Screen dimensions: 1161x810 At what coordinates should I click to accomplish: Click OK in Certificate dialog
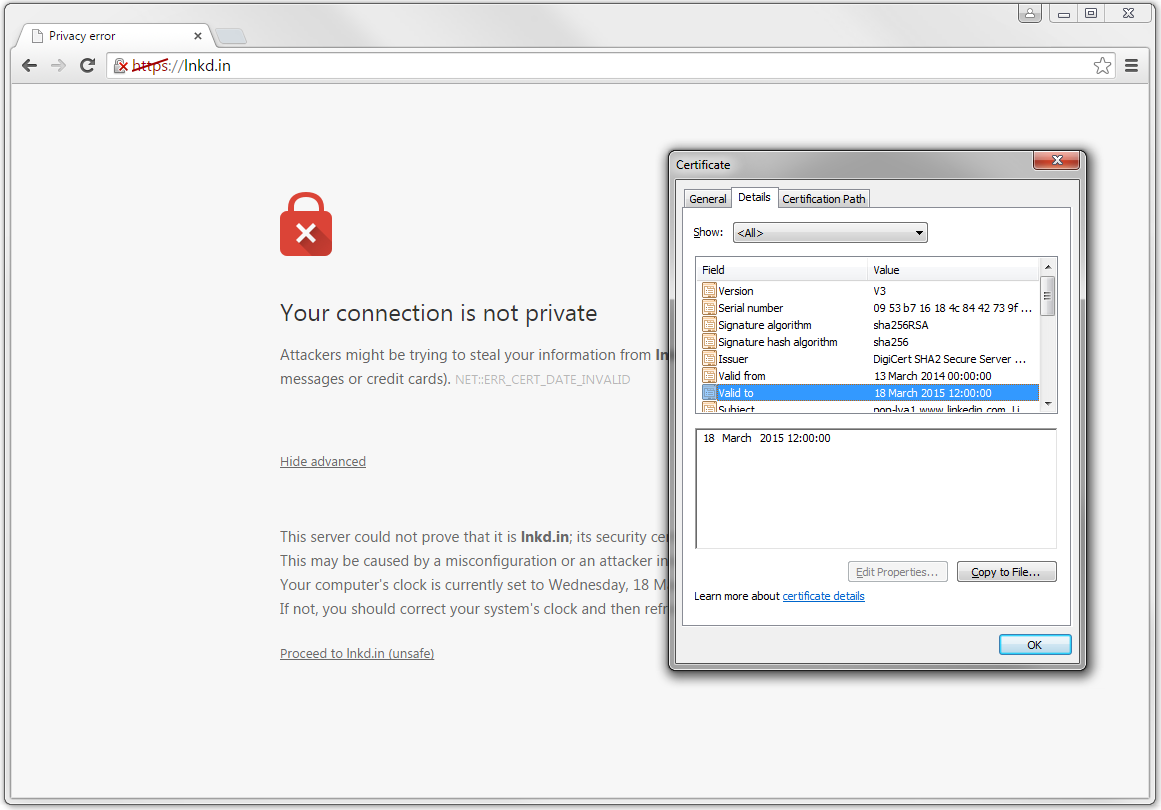point(1034,645)
